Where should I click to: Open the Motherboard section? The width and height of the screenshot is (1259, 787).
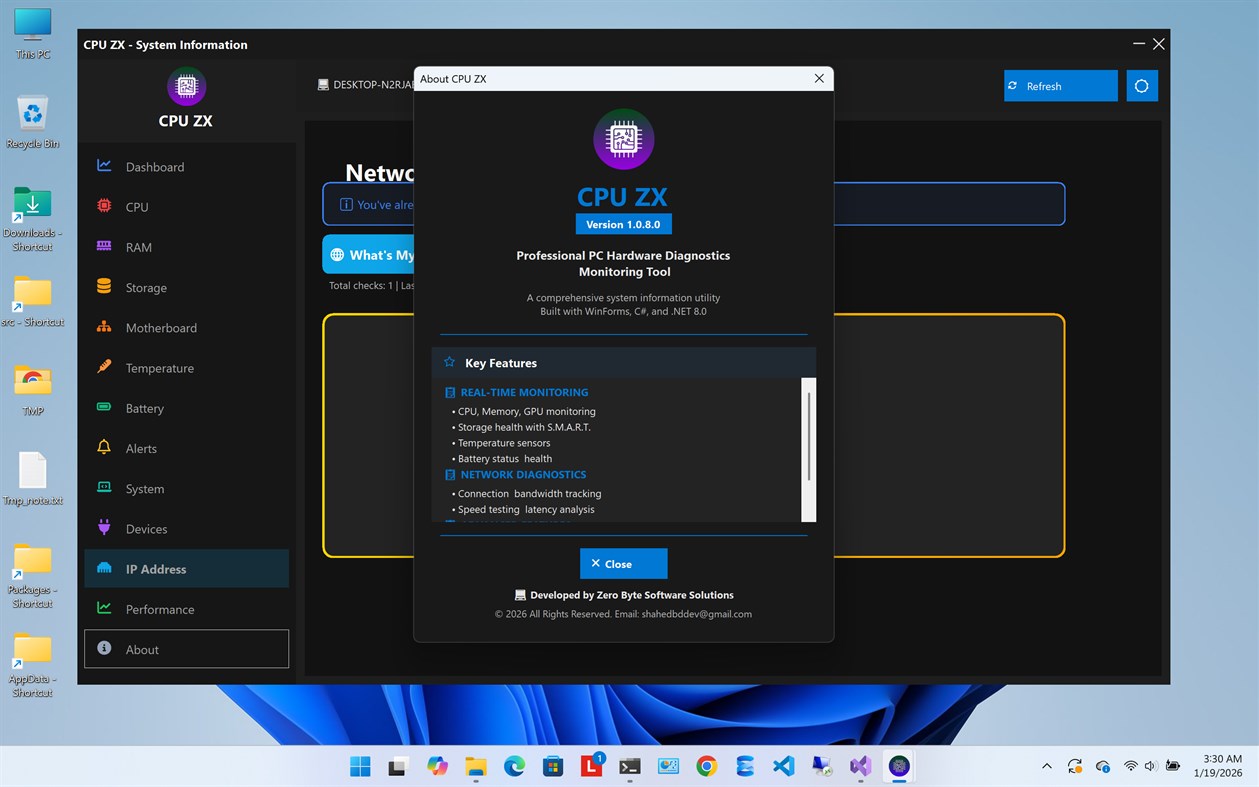coord(186,328)
